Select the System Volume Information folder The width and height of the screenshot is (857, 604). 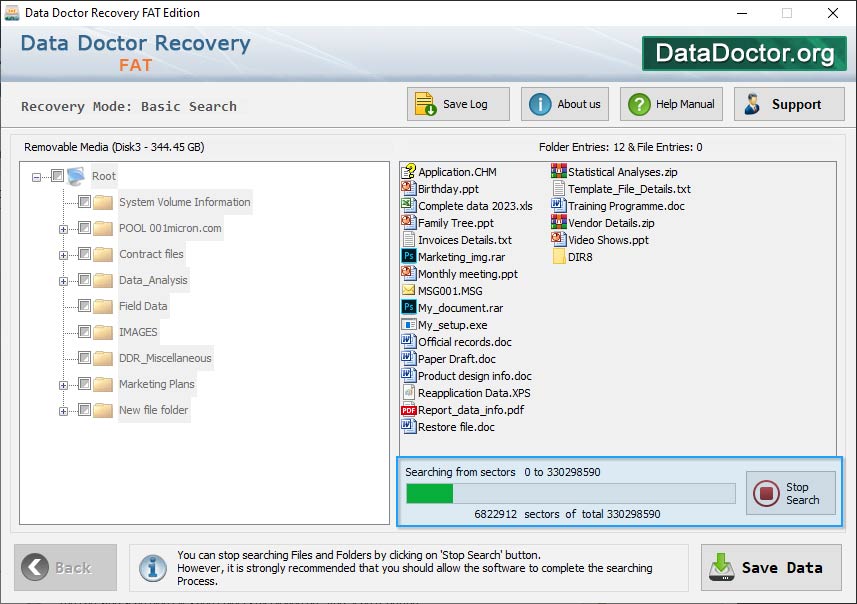coord(185,202)
